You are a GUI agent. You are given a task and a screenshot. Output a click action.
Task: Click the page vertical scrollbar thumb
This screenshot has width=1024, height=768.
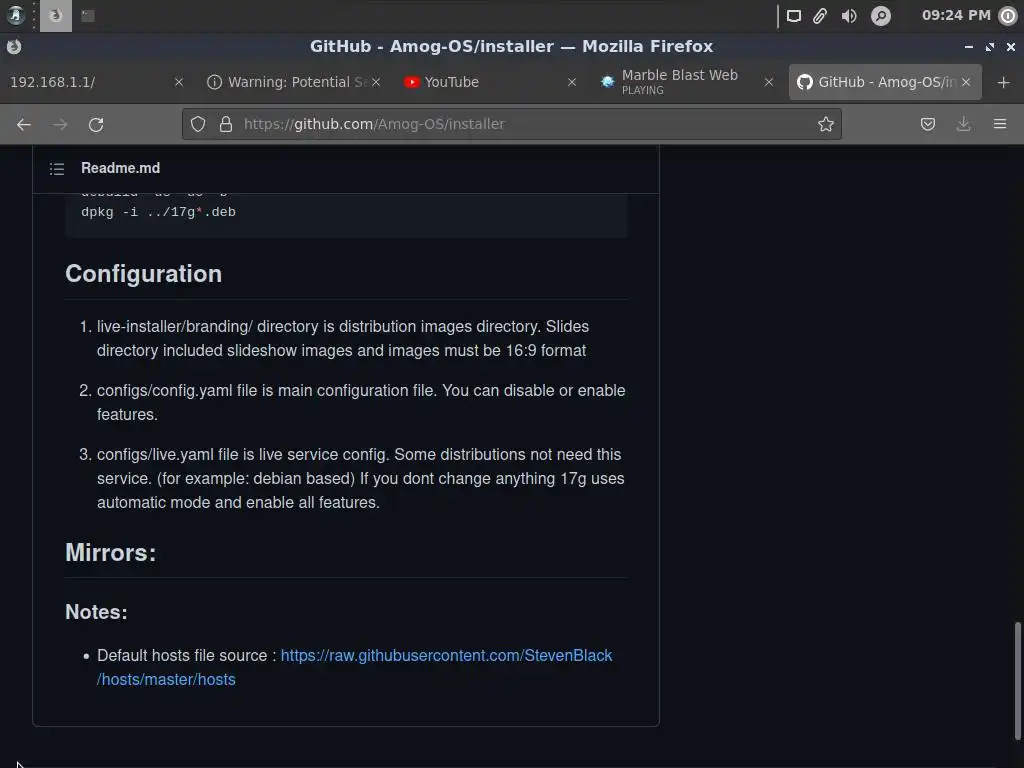(1017, 680)
